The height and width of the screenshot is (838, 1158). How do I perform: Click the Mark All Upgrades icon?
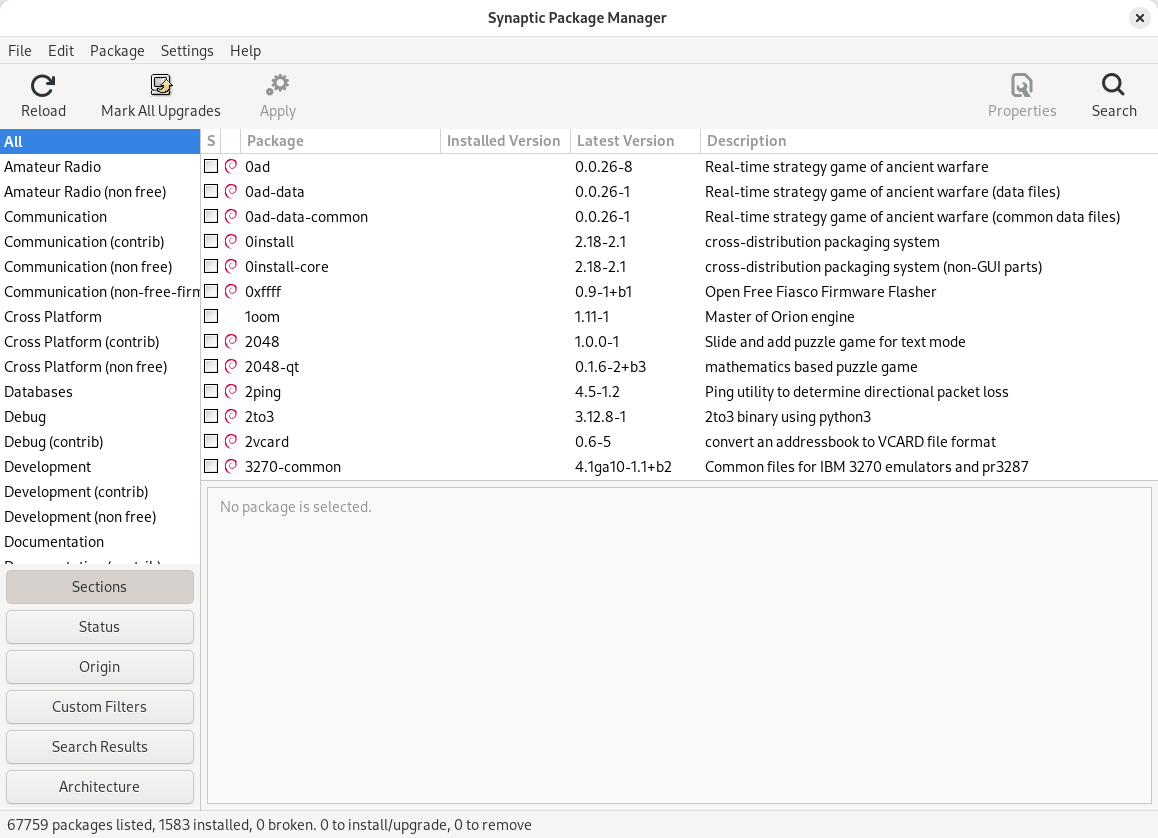pos(161,86)
